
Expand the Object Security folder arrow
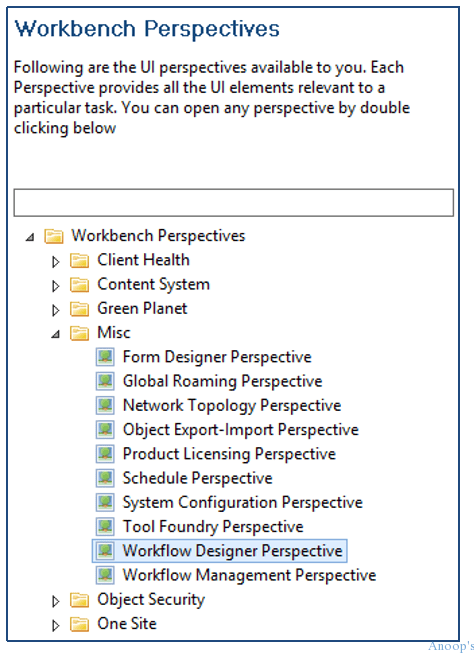[55, 601]
